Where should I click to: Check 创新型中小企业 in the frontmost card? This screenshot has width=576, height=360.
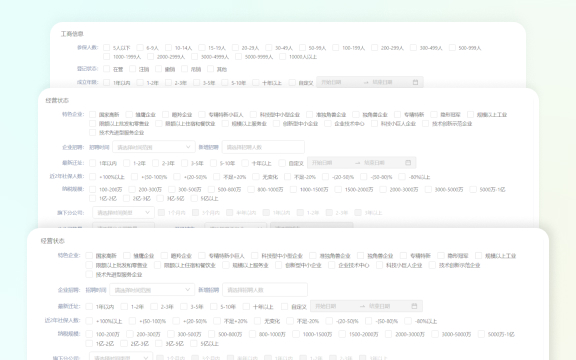278,265
